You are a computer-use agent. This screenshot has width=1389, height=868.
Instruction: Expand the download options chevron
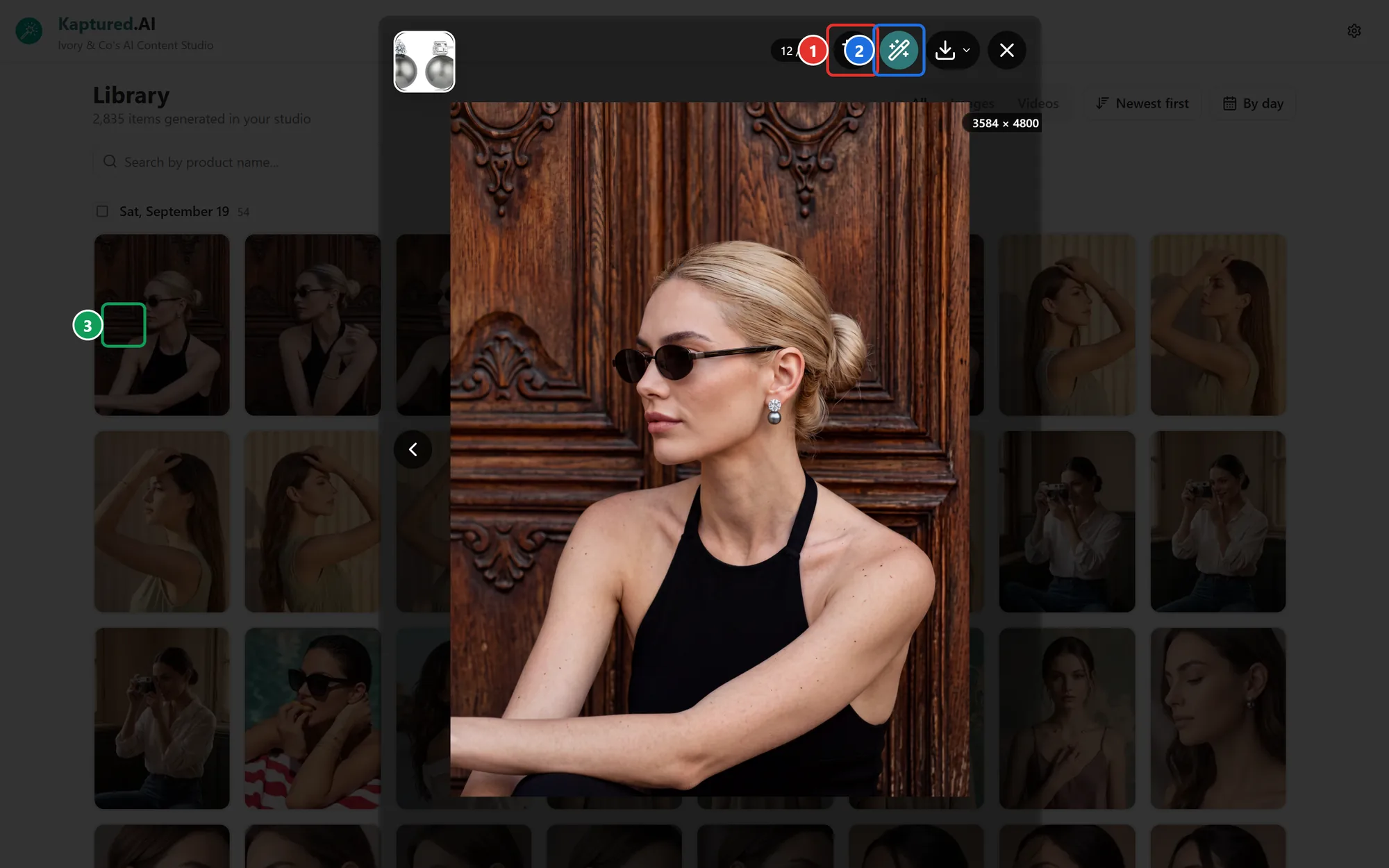(x=966, y=50)
